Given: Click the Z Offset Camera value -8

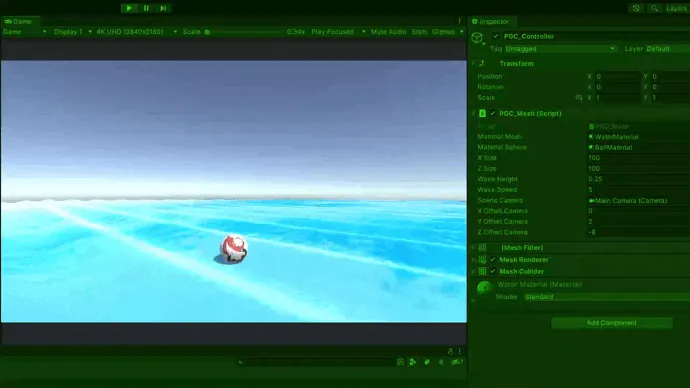Looking at the screenshot, I should click(x=639, y=232).
